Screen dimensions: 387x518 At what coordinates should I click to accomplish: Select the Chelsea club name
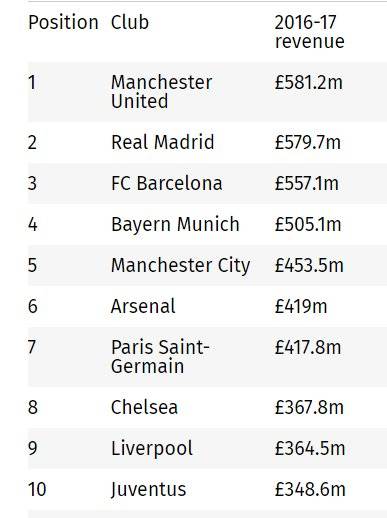(144, 407)
